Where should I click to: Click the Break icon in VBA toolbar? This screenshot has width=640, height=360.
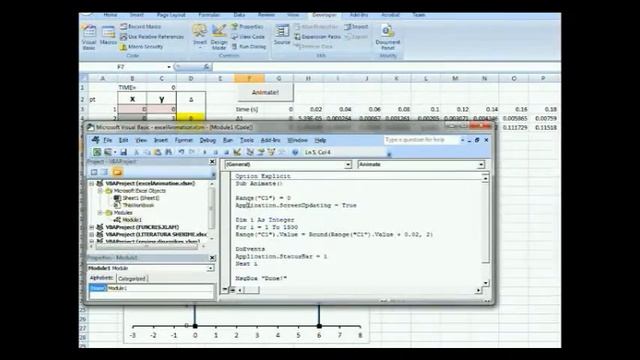tap(216, 152)
